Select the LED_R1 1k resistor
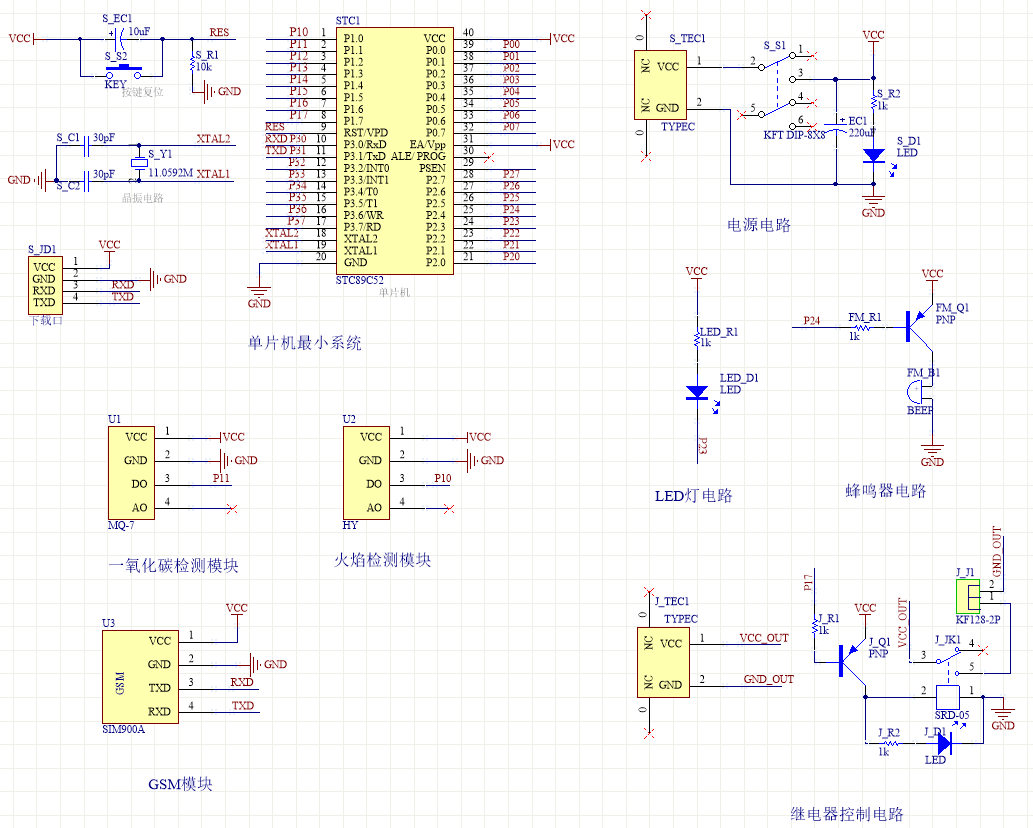1033x828 pixels. pos(697,340)
